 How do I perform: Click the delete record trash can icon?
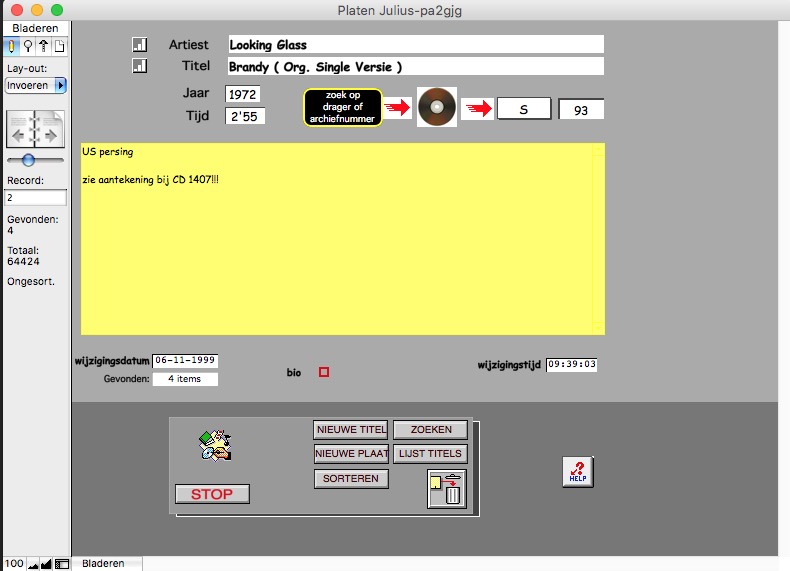click(446, 489)
